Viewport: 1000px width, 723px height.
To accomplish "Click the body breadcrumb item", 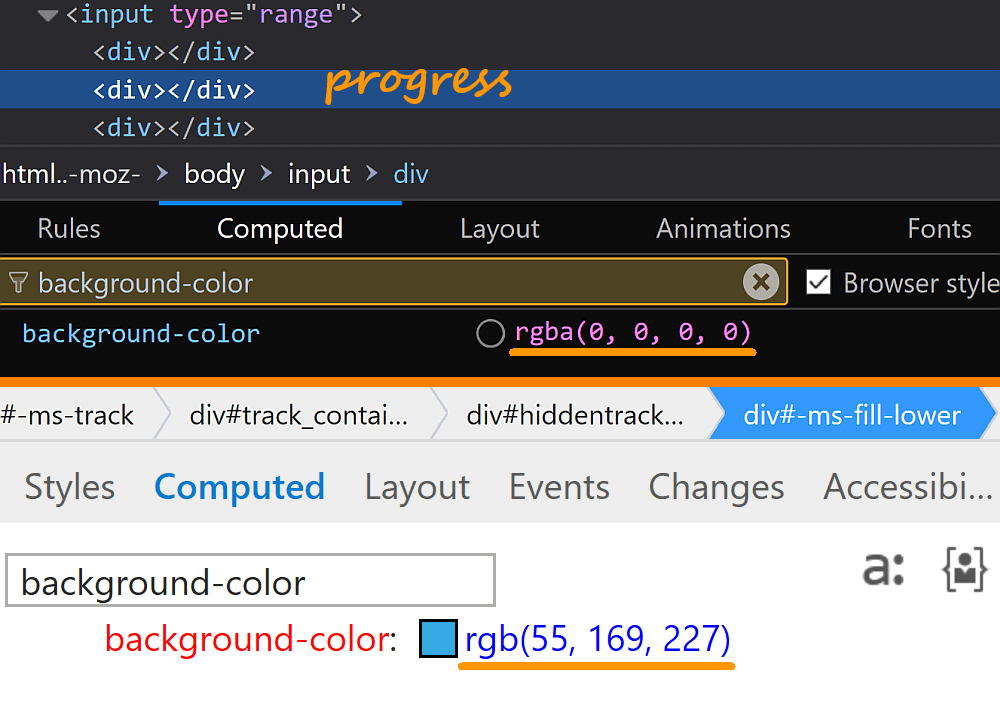I will tap(214, 174).
